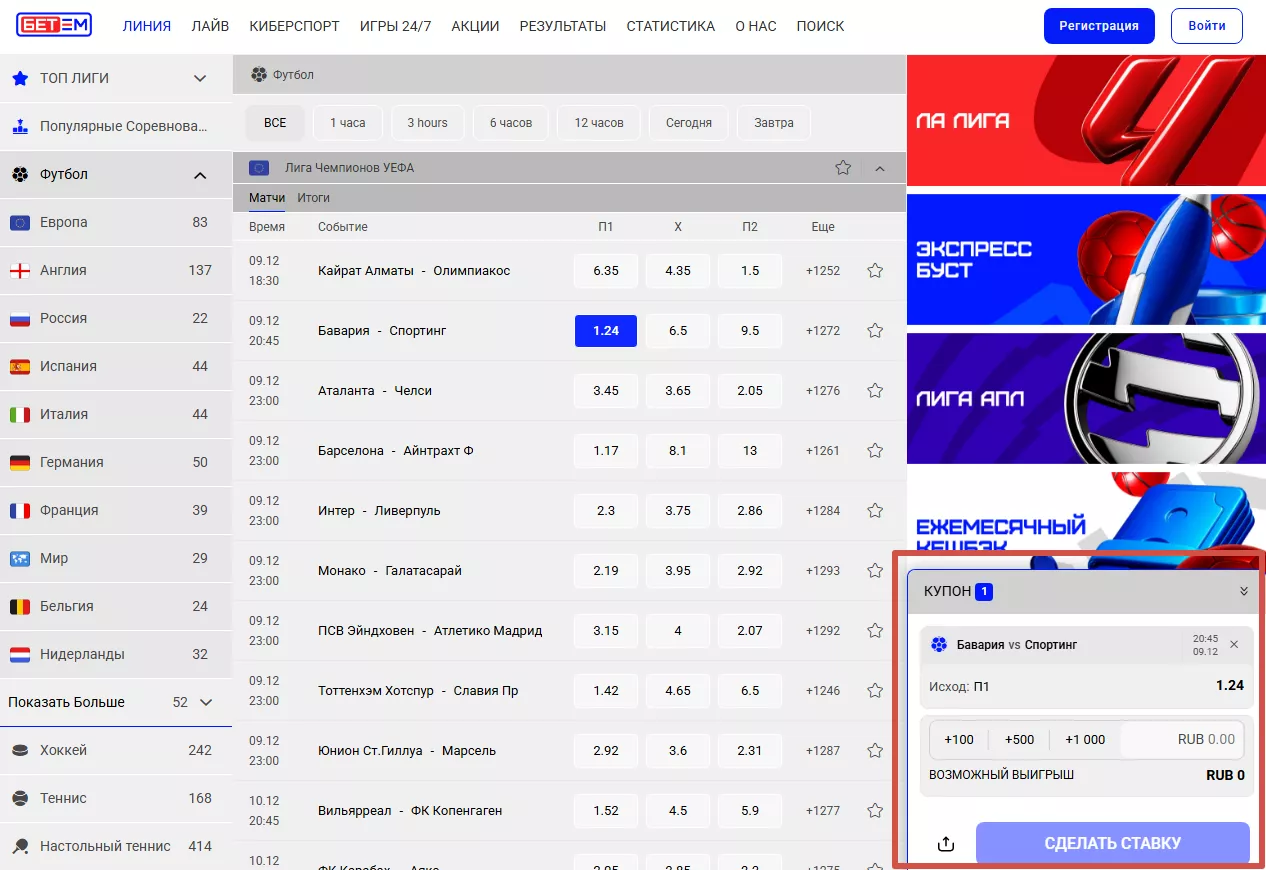
Task: Remove Бавария vs Спортинг from the coupon
Action: click(x=1234, y=645)
